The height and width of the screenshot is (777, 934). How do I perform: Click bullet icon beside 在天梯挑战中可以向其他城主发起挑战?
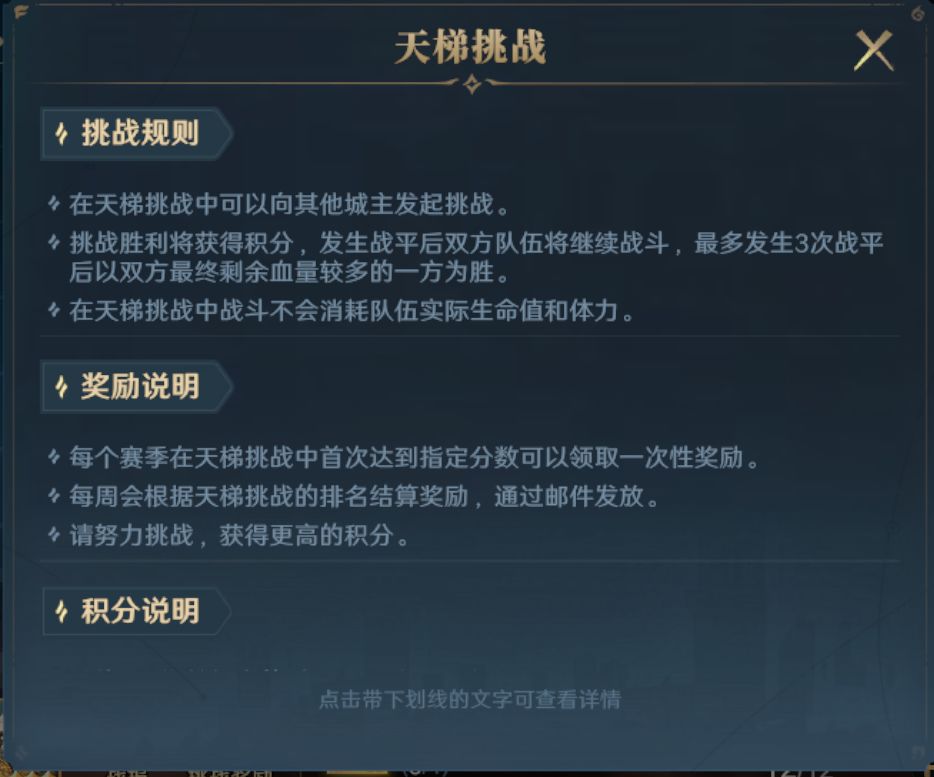tap(54, 204)
